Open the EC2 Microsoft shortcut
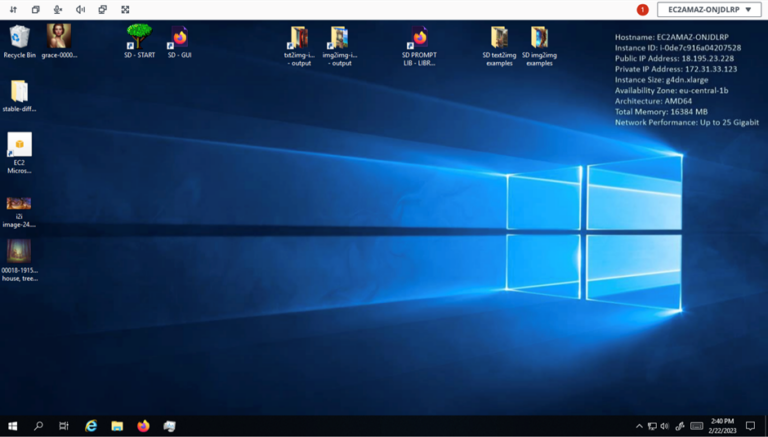 point(19,145)
